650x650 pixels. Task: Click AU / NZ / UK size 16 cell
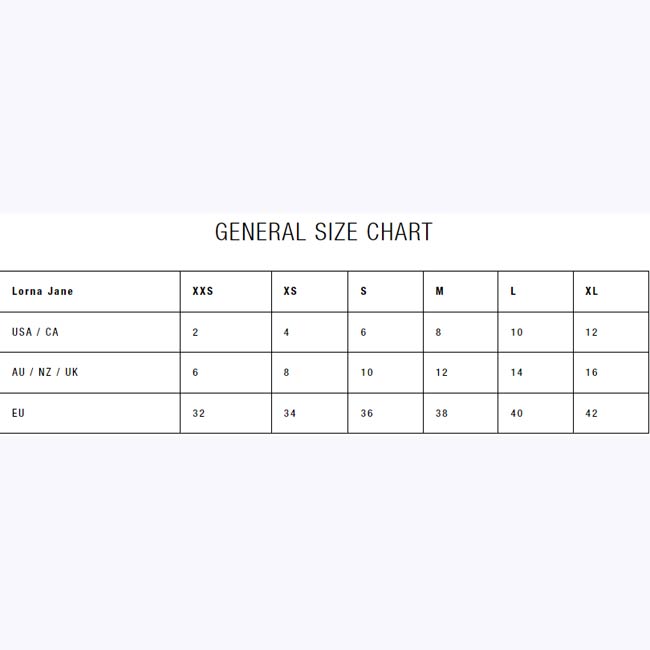click(x=592, y=372)
